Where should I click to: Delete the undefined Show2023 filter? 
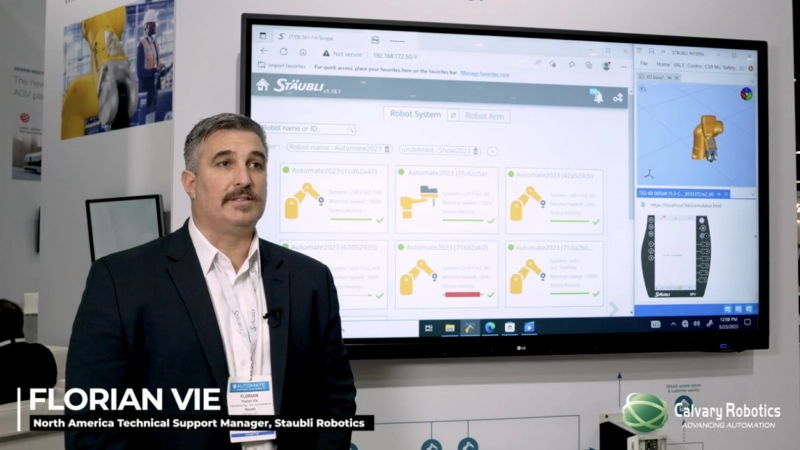[476, 151]
